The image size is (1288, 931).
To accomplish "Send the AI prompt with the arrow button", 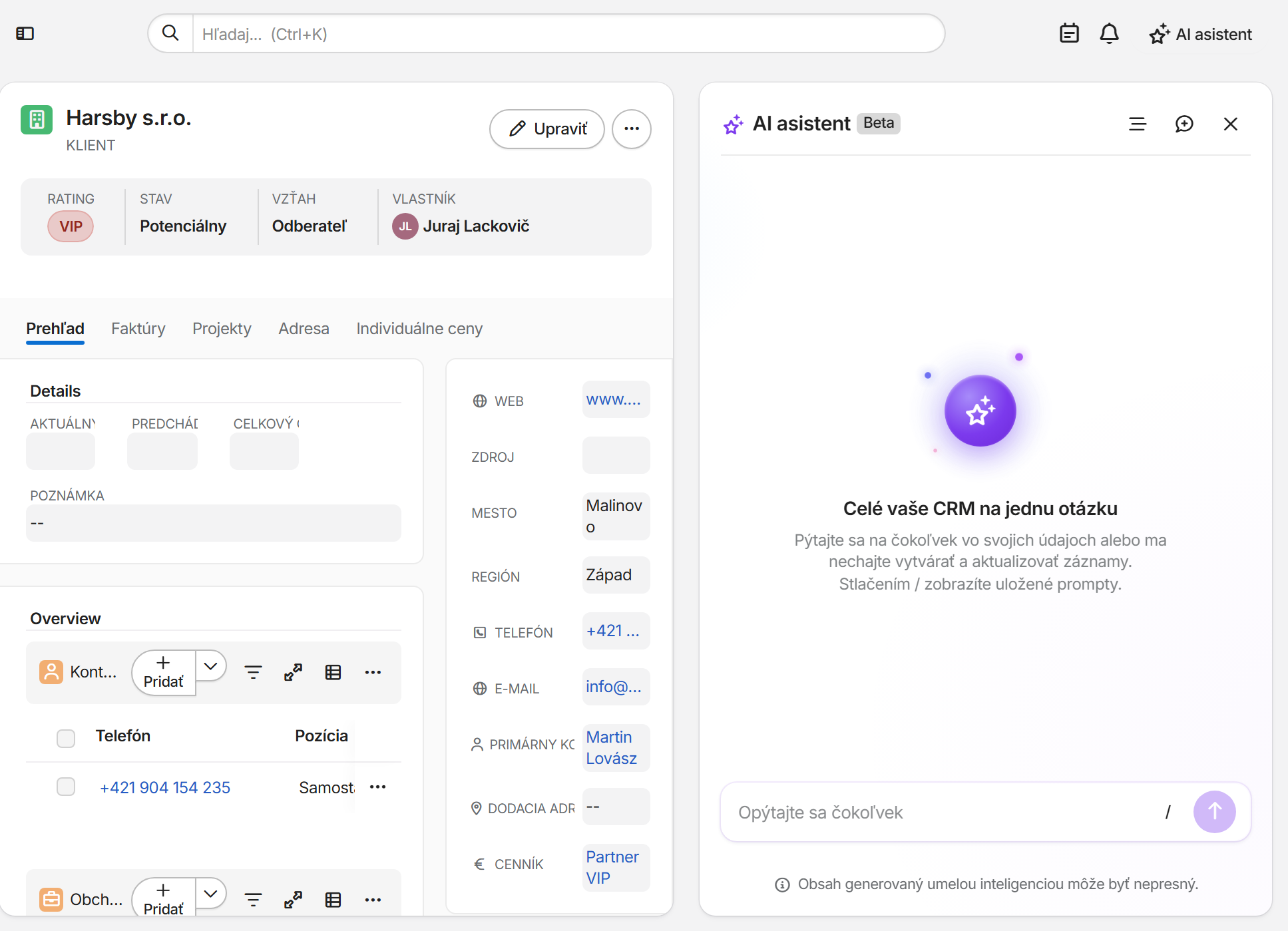I will pos(1214,811).
